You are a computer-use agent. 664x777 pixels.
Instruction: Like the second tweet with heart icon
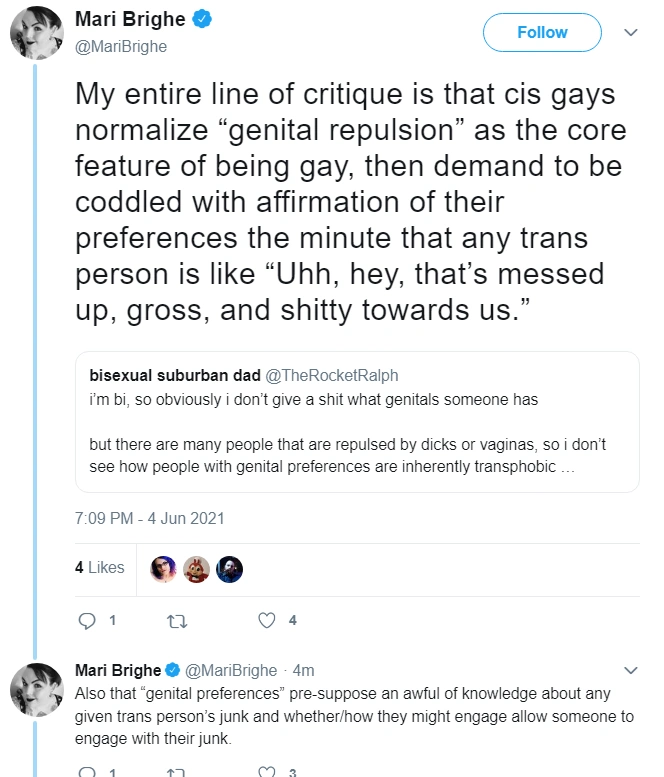pyautogui.click(x=267, y=772)
